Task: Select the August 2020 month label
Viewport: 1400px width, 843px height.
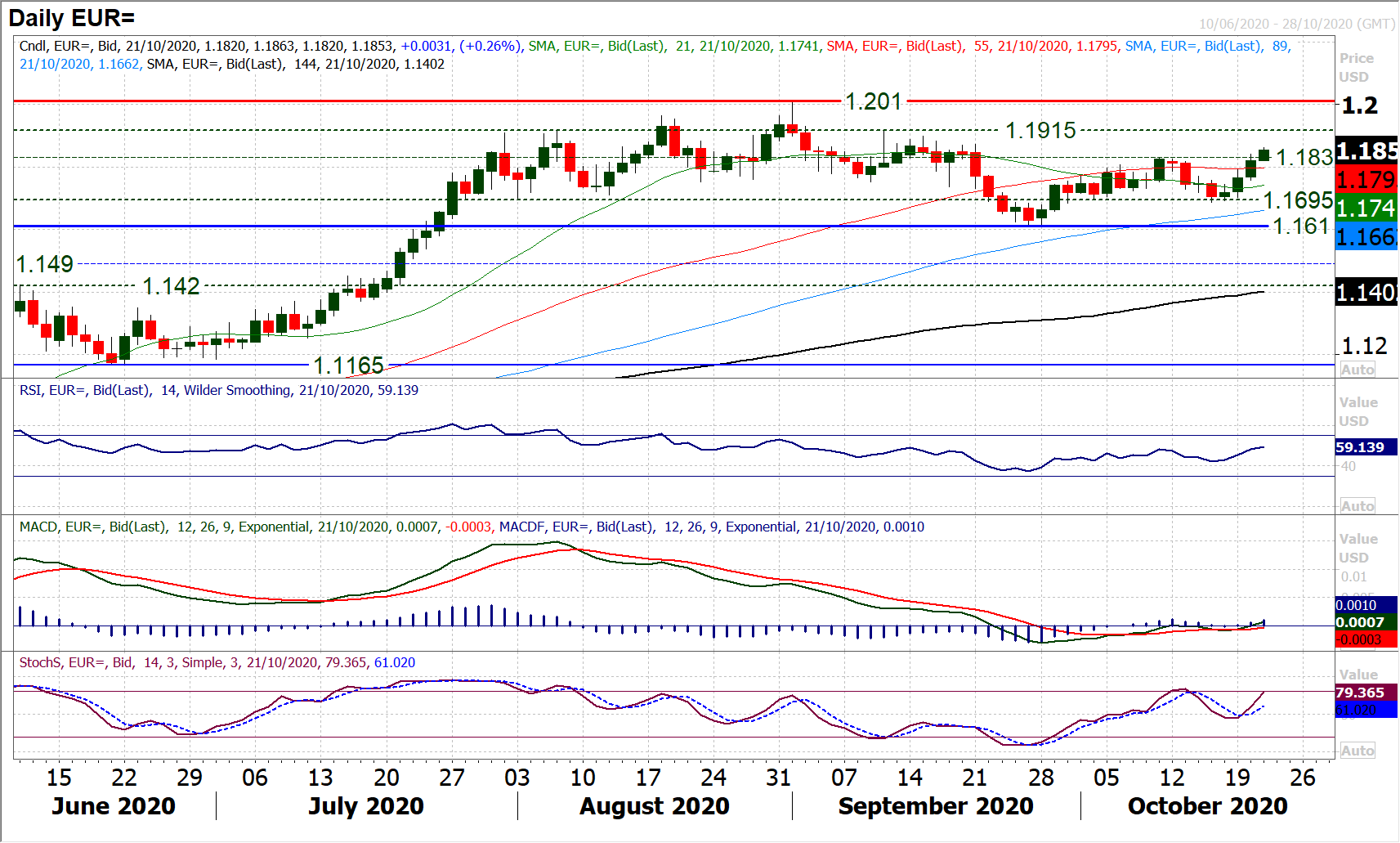Action: click(654, 806)
